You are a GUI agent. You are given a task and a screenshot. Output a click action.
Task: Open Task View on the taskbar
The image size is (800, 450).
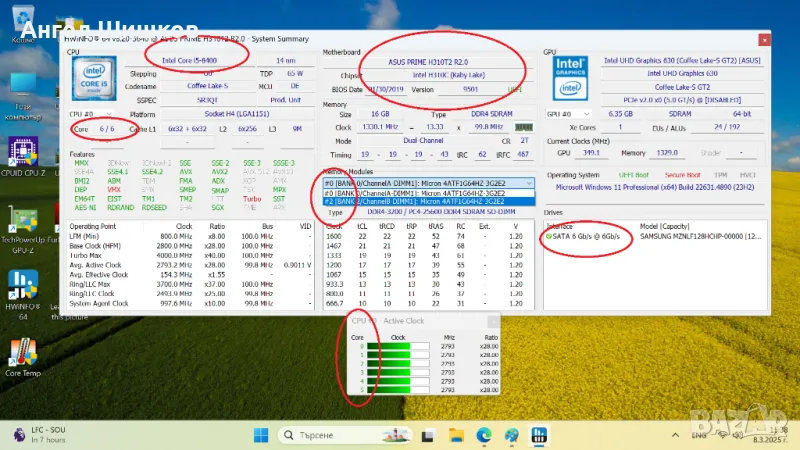point(426,434)
